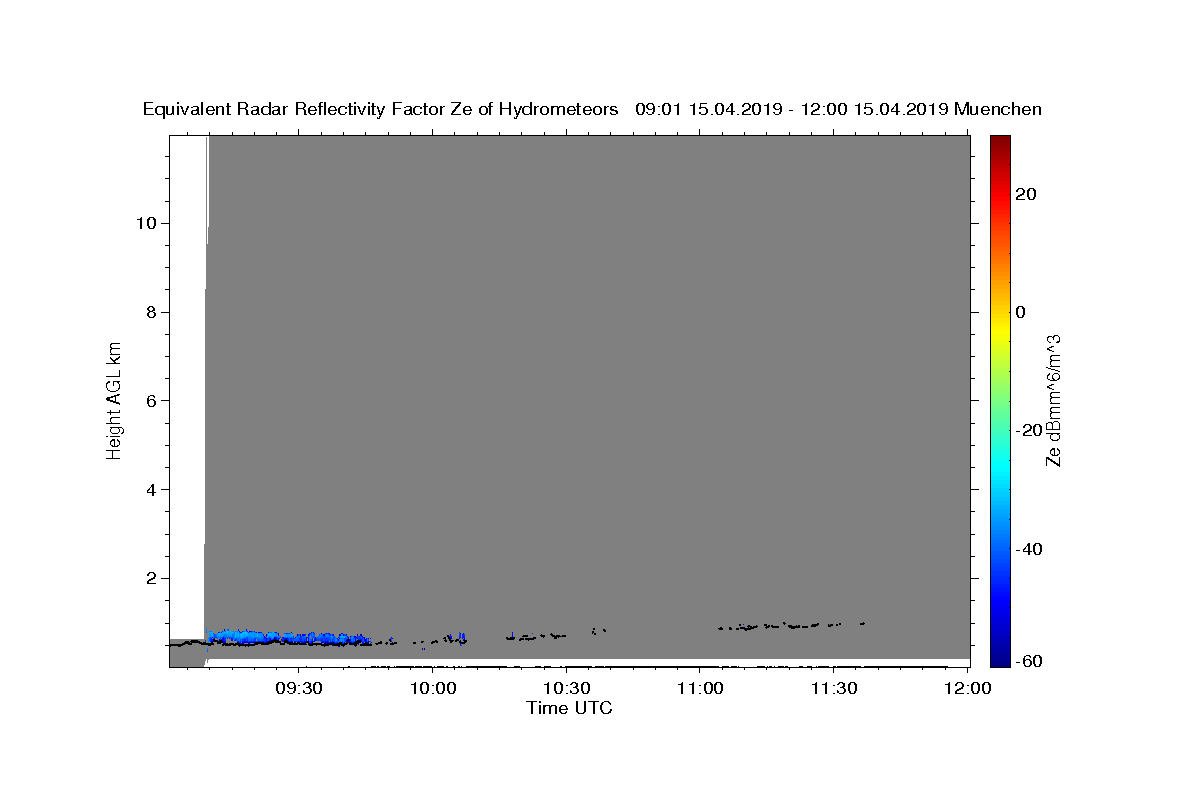The width and height of the screenshot is (1200, 800).
Task: Click the white no-data strip before 09:10
Action: [x=187, y=387]
